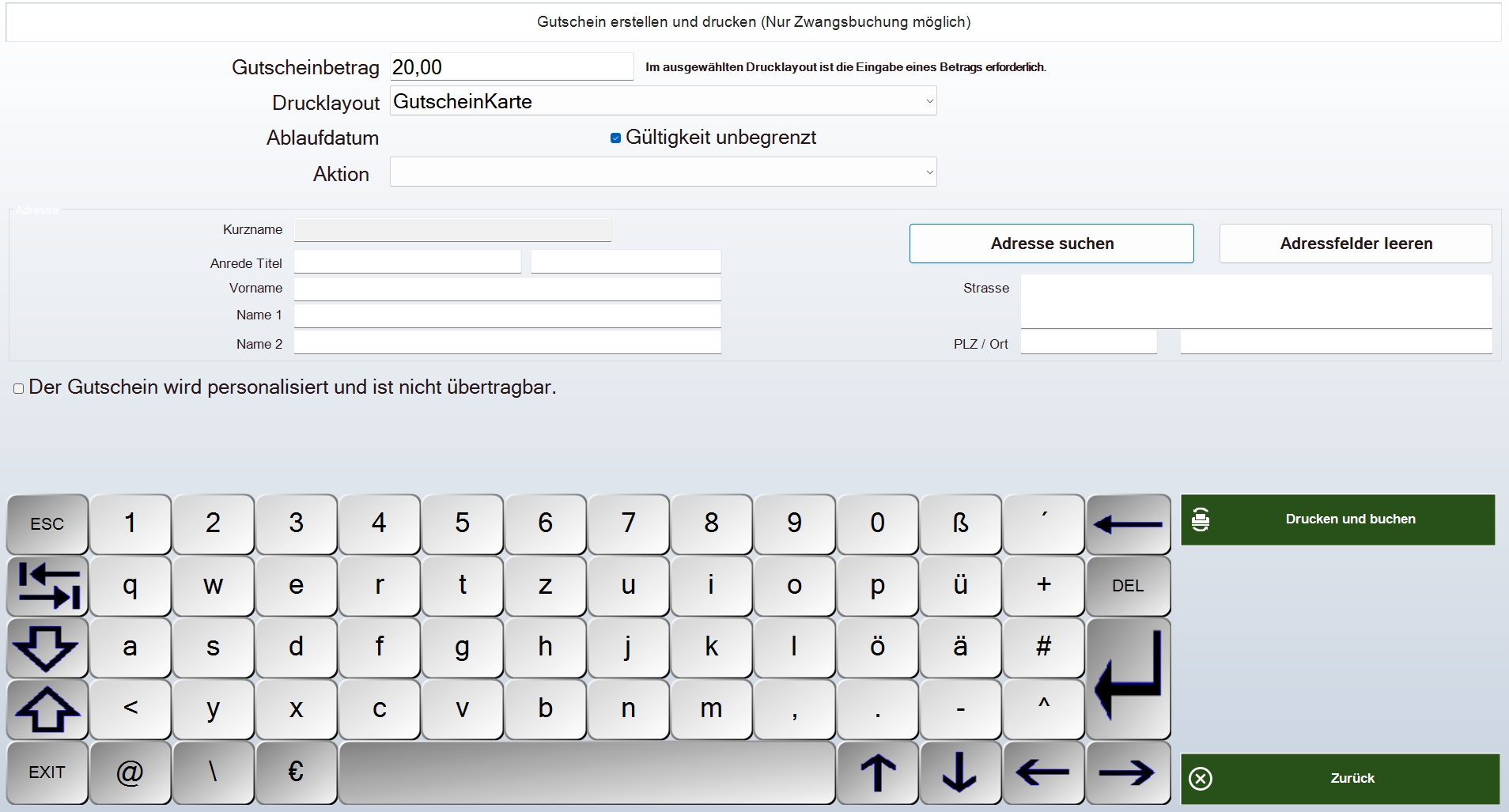This screenshot has width=1509, height=812.
Task: Tap the EXIT key
Action: (47, 772)
